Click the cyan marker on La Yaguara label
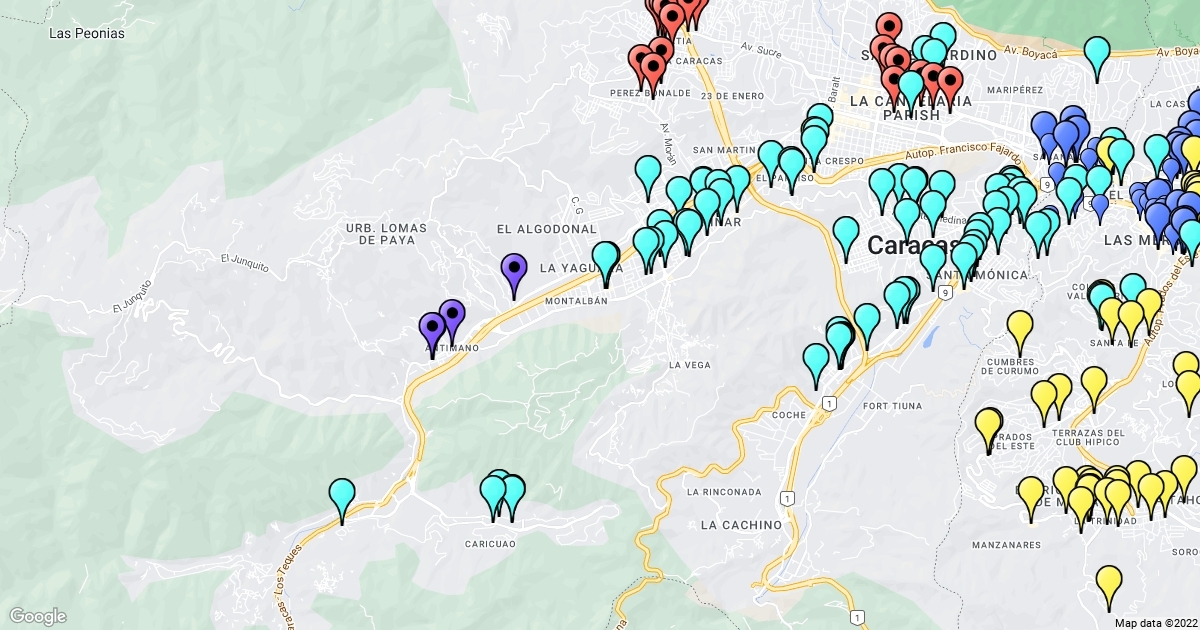The width and height of the screenshot is (1200, 630). (x=605, y=264)
